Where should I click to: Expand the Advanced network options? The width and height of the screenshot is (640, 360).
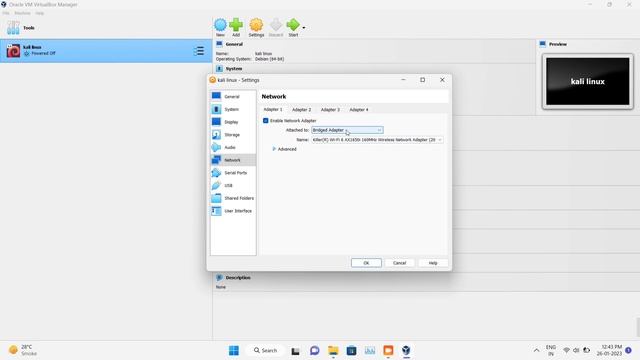(x=284, y=149)
